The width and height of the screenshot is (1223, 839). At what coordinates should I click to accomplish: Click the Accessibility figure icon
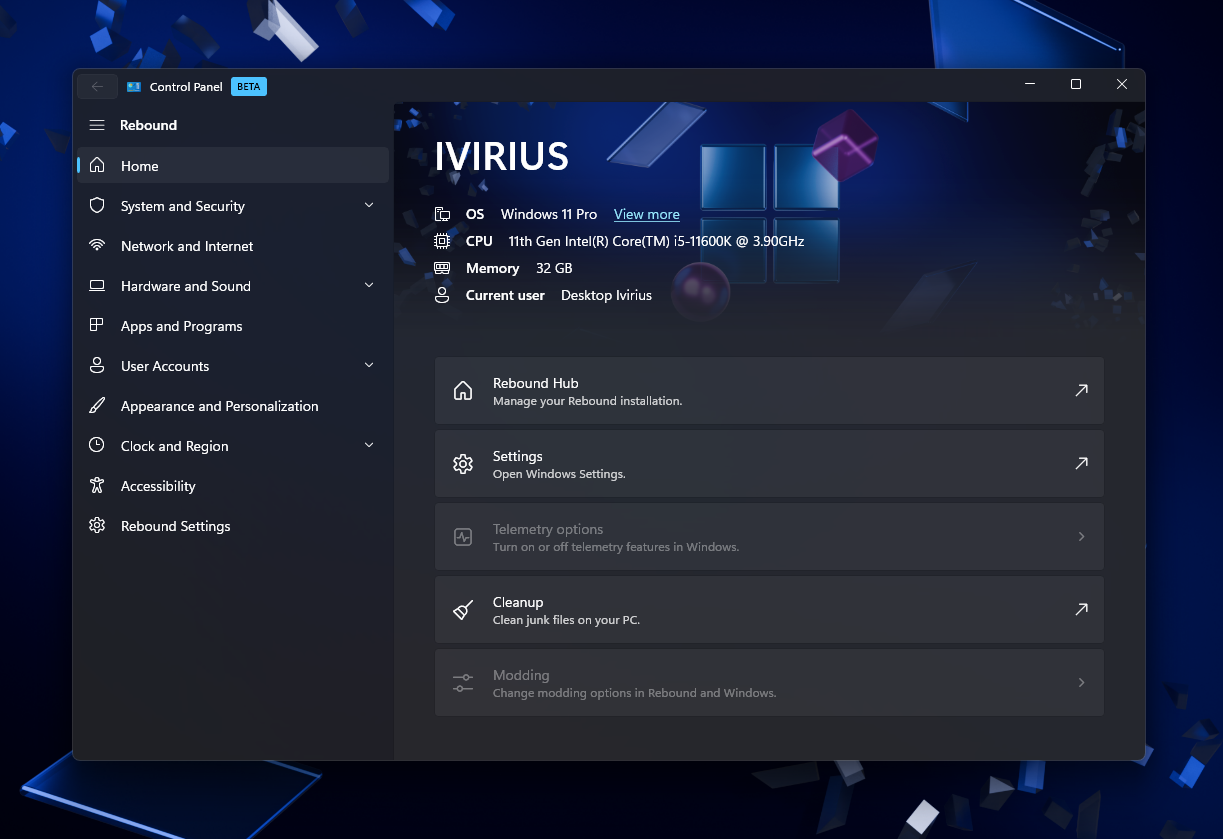pos(97,486)
